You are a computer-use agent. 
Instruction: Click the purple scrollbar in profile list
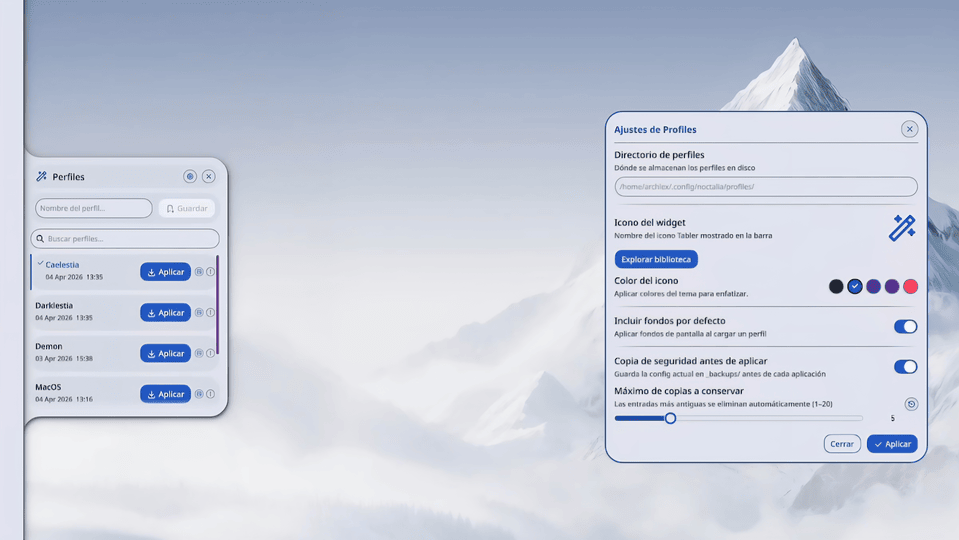(x=217, y=305)
